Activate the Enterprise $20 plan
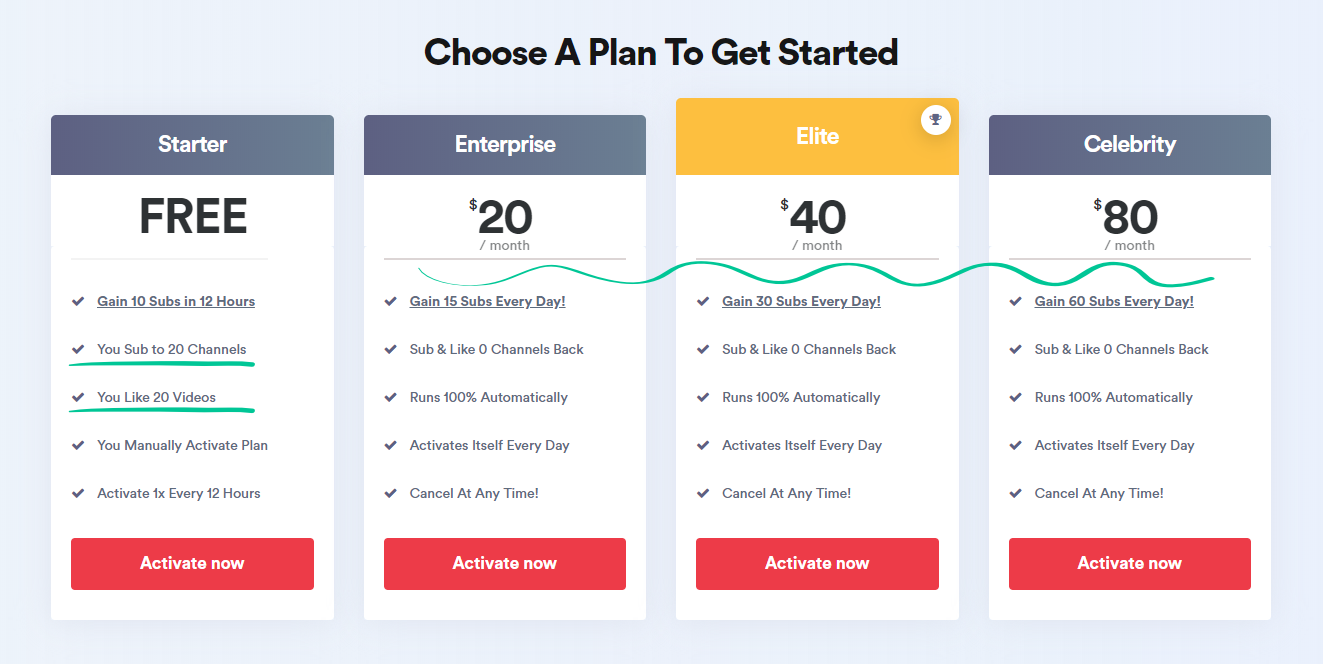Image resolution: width=1323 pixels, height=664 pixels. pyautogui.click(x=505, y=564)
